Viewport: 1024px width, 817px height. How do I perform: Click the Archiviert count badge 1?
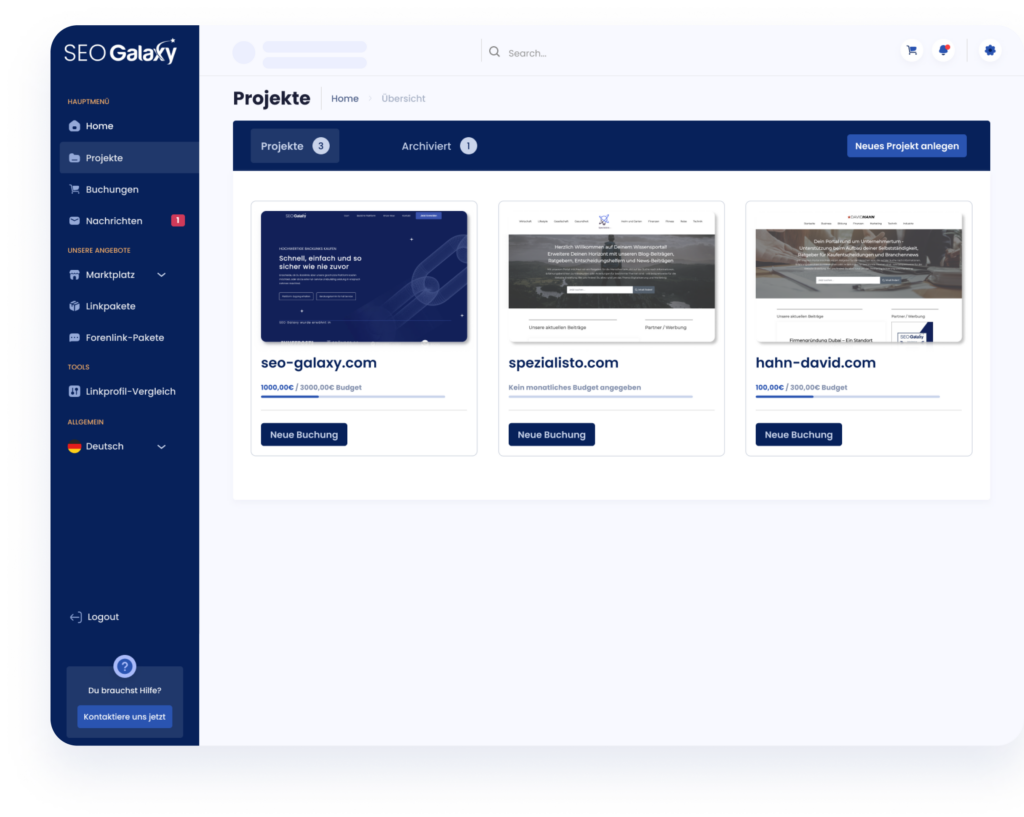pyautogui.click(x=468, y=146)
